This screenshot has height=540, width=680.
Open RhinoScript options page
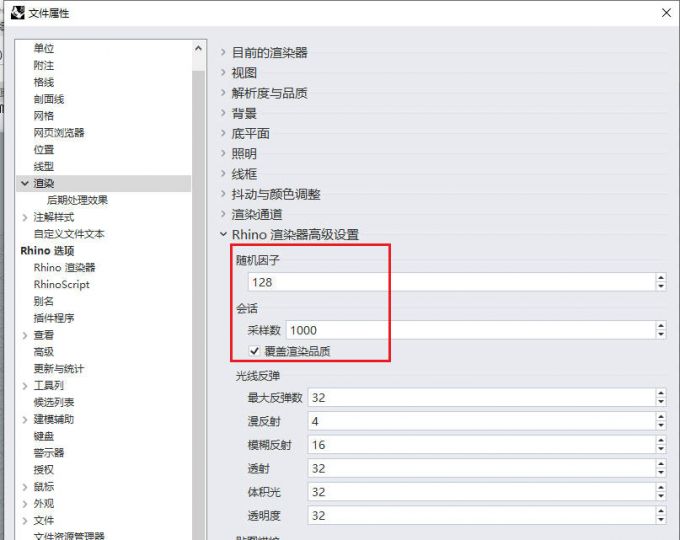click(62, 285)
